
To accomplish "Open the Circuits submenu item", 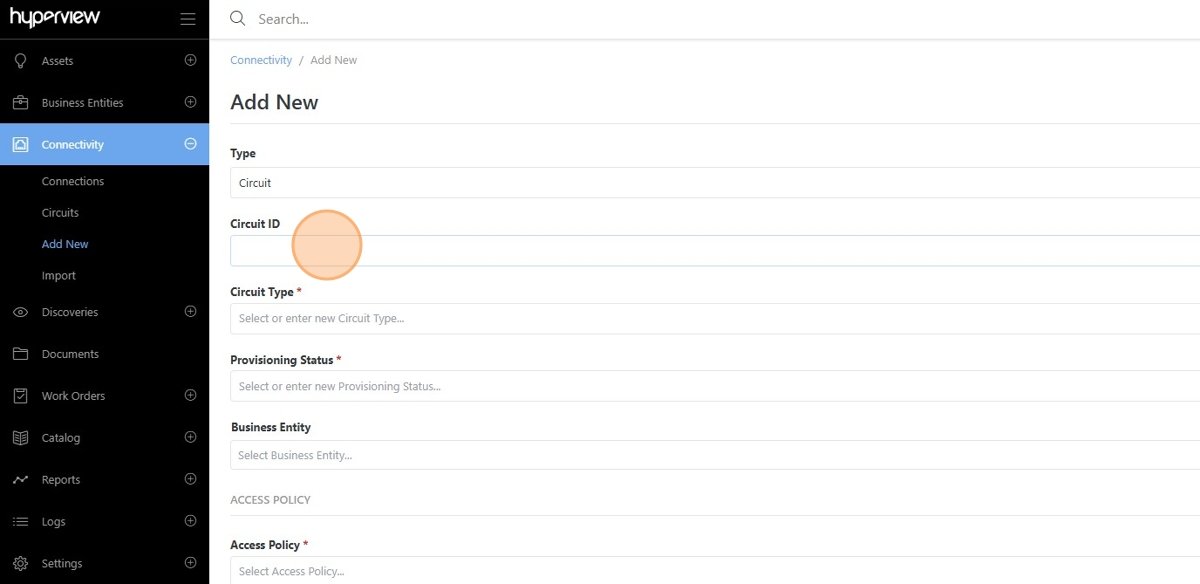I will coord(60,213).
